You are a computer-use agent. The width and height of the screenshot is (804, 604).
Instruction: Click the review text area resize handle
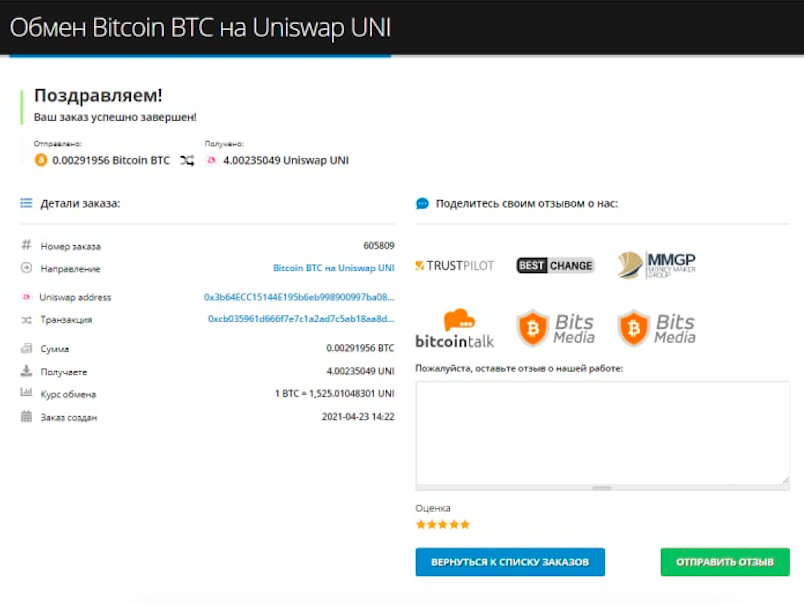coord(786,480)
